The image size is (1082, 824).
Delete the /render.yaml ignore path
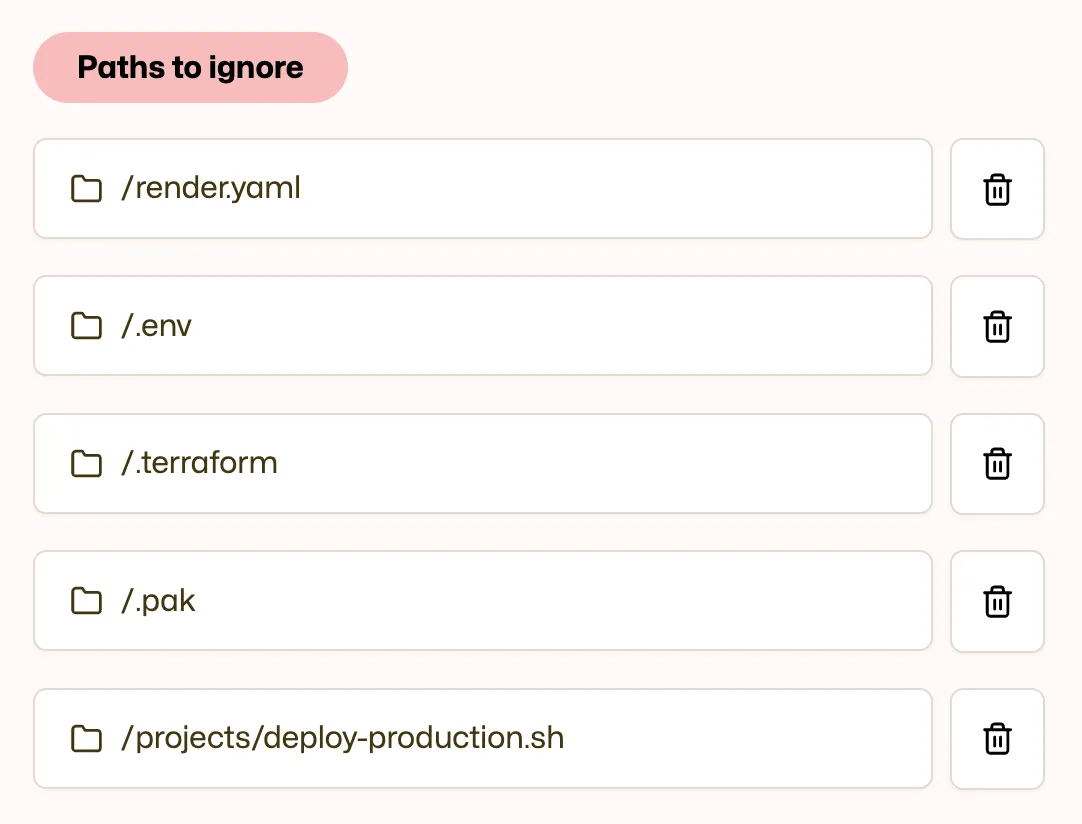(x=997, y=189)
